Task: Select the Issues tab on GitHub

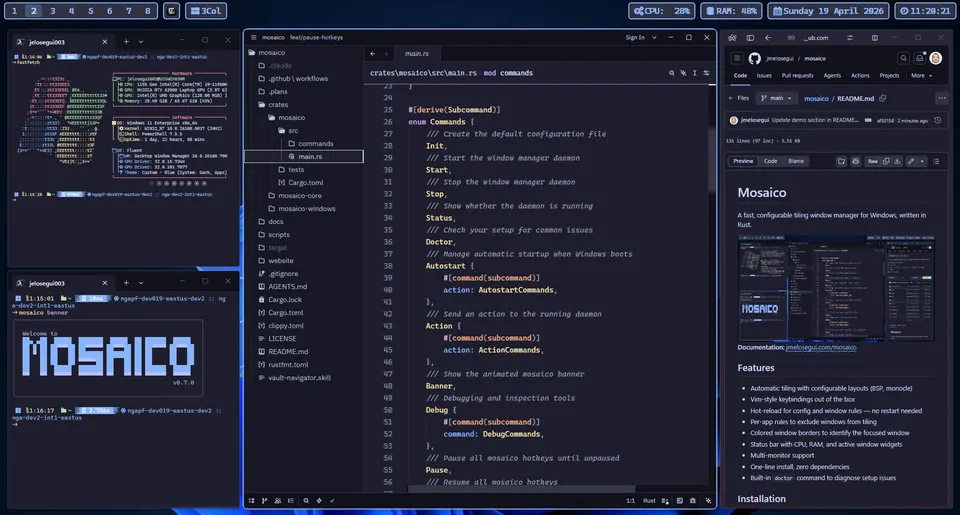Action: [764, 75]
